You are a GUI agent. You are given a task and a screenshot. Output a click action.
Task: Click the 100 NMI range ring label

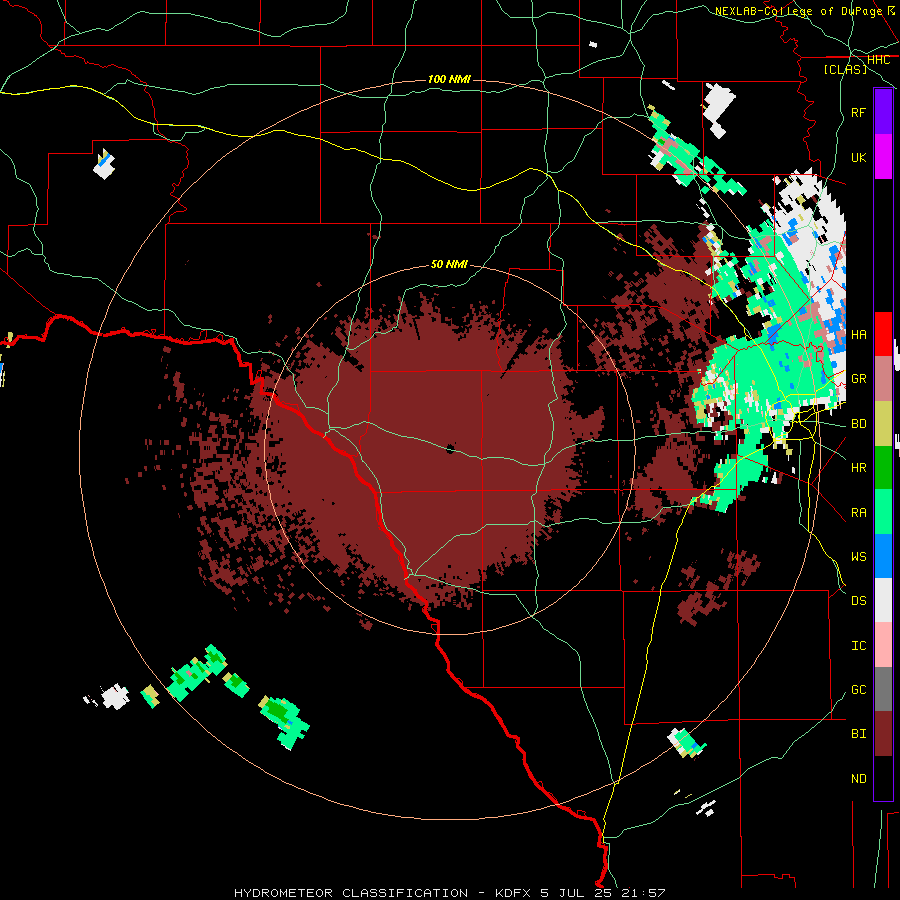tap(449, 79)
